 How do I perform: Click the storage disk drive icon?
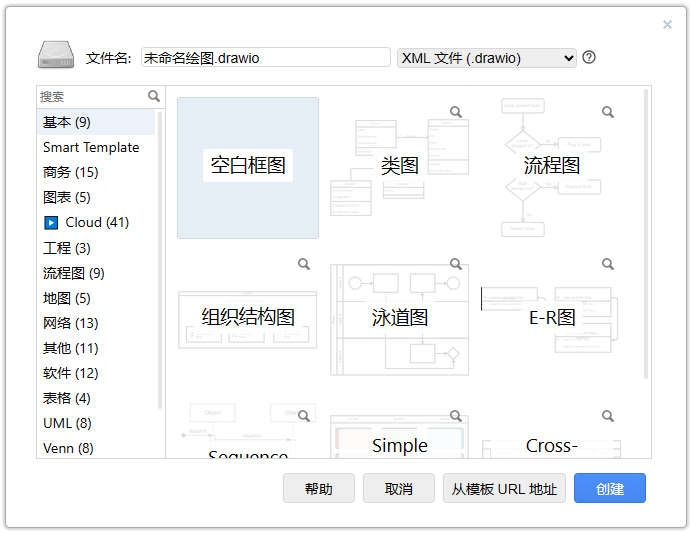click(x=57, y=56)
